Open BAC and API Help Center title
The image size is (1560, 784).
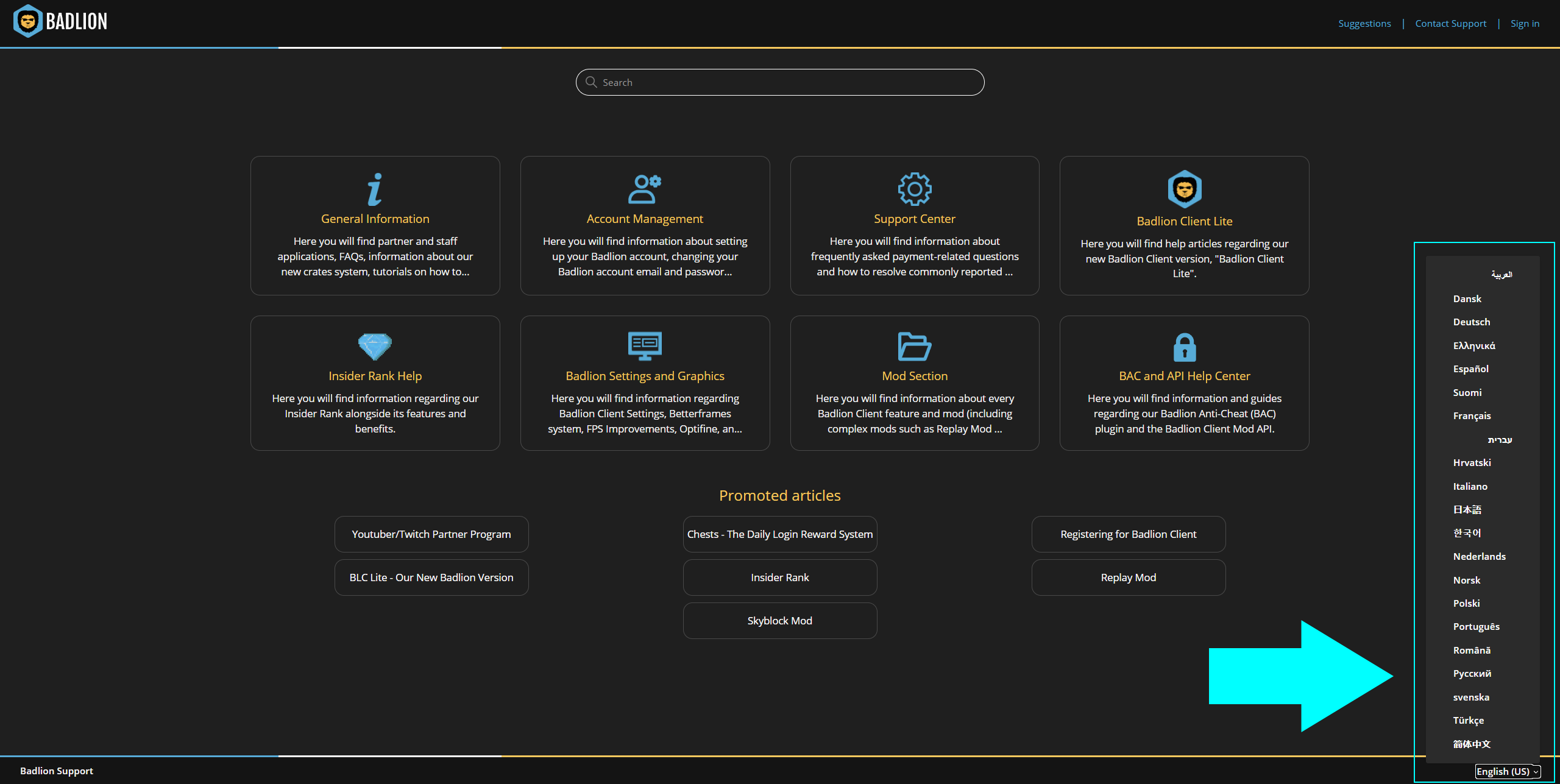pos(1185,376)
